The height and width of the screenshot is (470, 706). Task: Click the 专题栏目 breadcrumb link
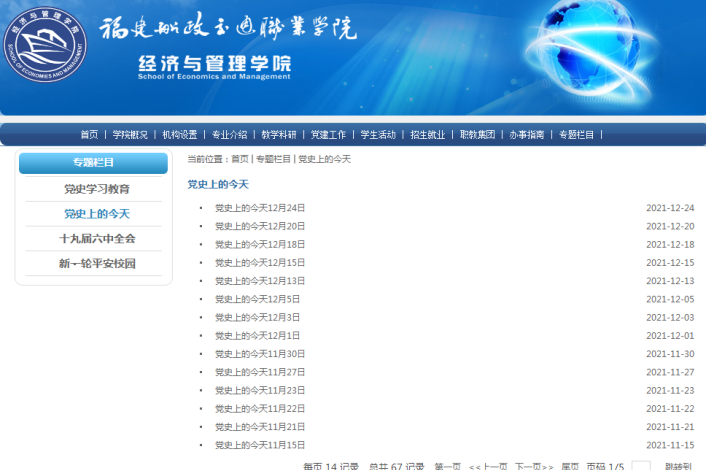pyautogui.click(x=273, y=160)
